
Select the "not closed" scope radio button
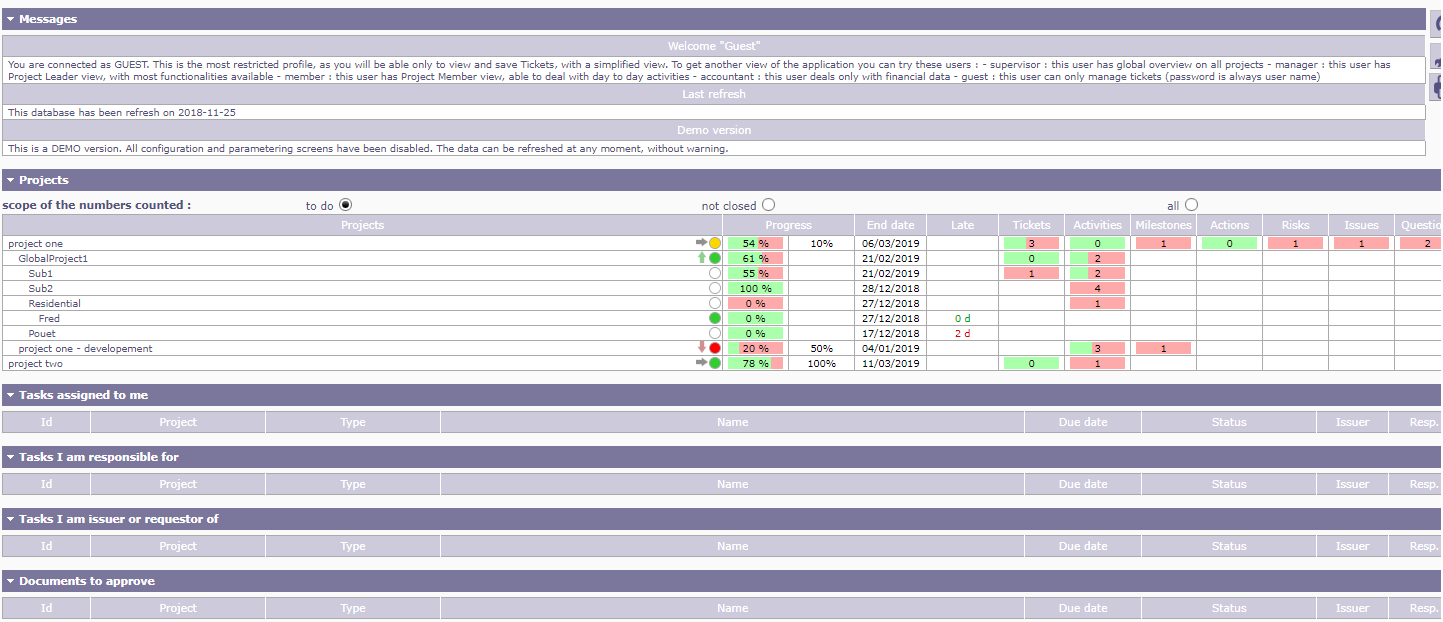768,205
